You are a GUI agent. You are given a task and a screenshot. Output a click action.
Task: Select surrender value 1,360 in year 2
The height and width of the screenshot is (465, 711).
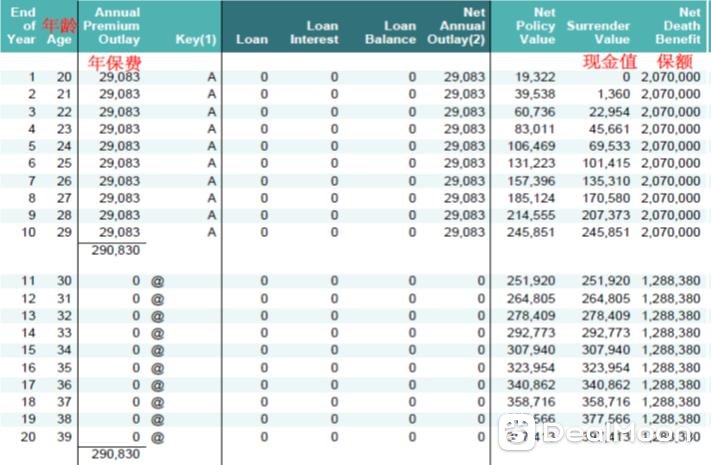point(614,94)
